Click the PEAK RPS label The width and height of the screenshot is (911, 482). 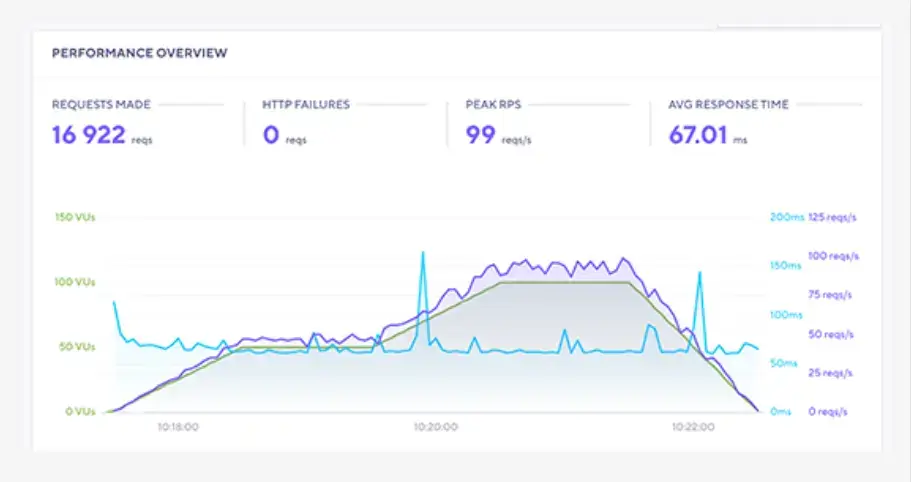(x=493, y=105)
